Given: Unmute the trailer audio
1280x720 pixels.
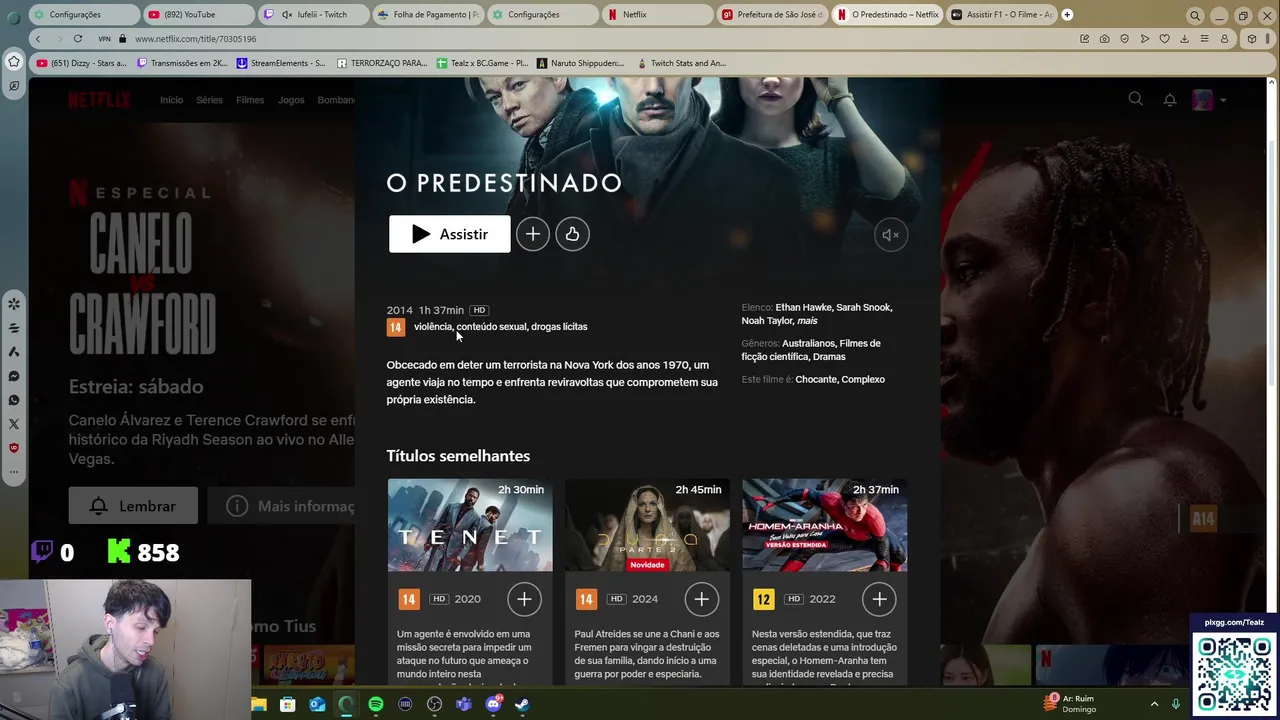Looking at the screenshot, I should pyautogui.click(x=890, y=235).
